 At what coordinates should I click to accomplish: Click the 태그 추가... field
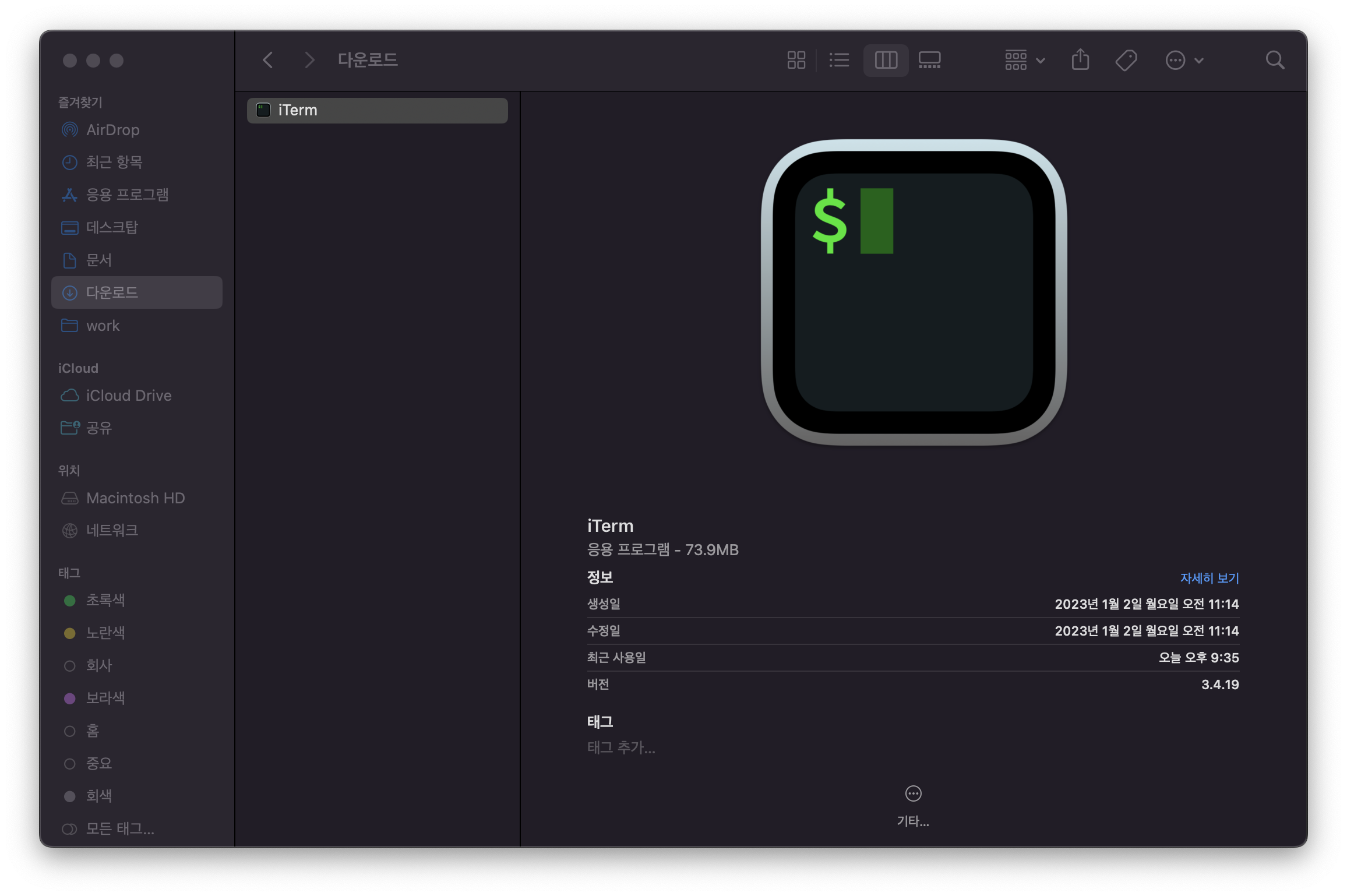(x=621, y=747)
